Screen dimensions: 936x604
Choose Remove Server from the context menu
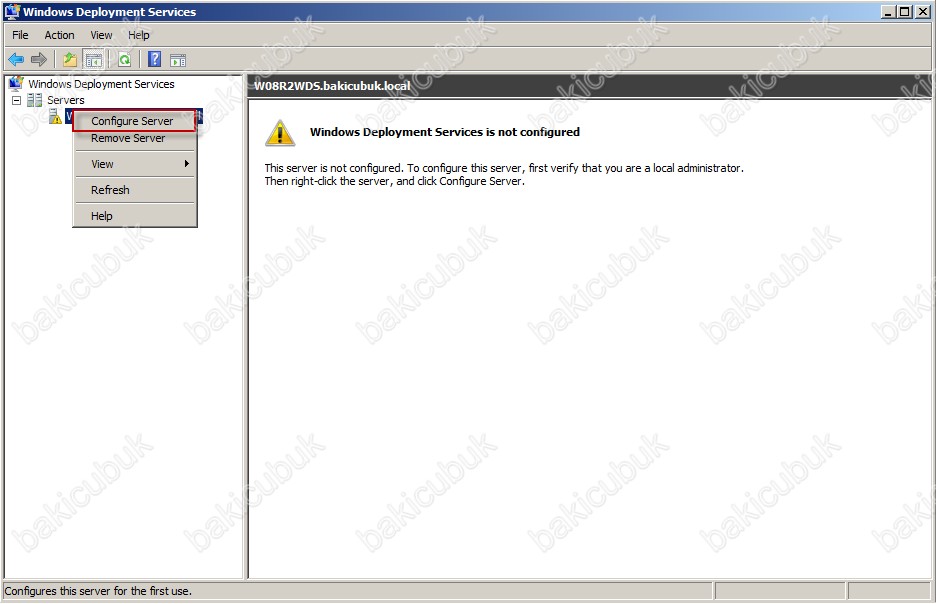(135, 138)
